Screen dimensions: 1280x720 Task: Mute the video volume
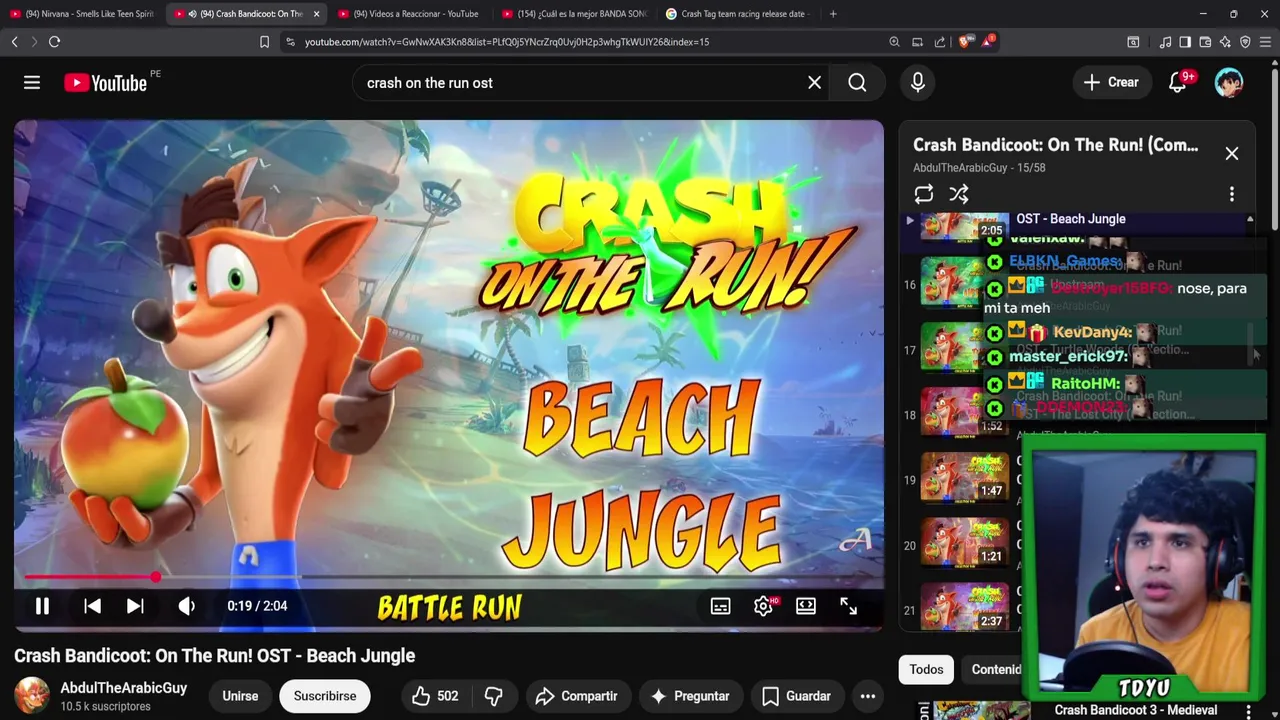(x=186, y=606)
